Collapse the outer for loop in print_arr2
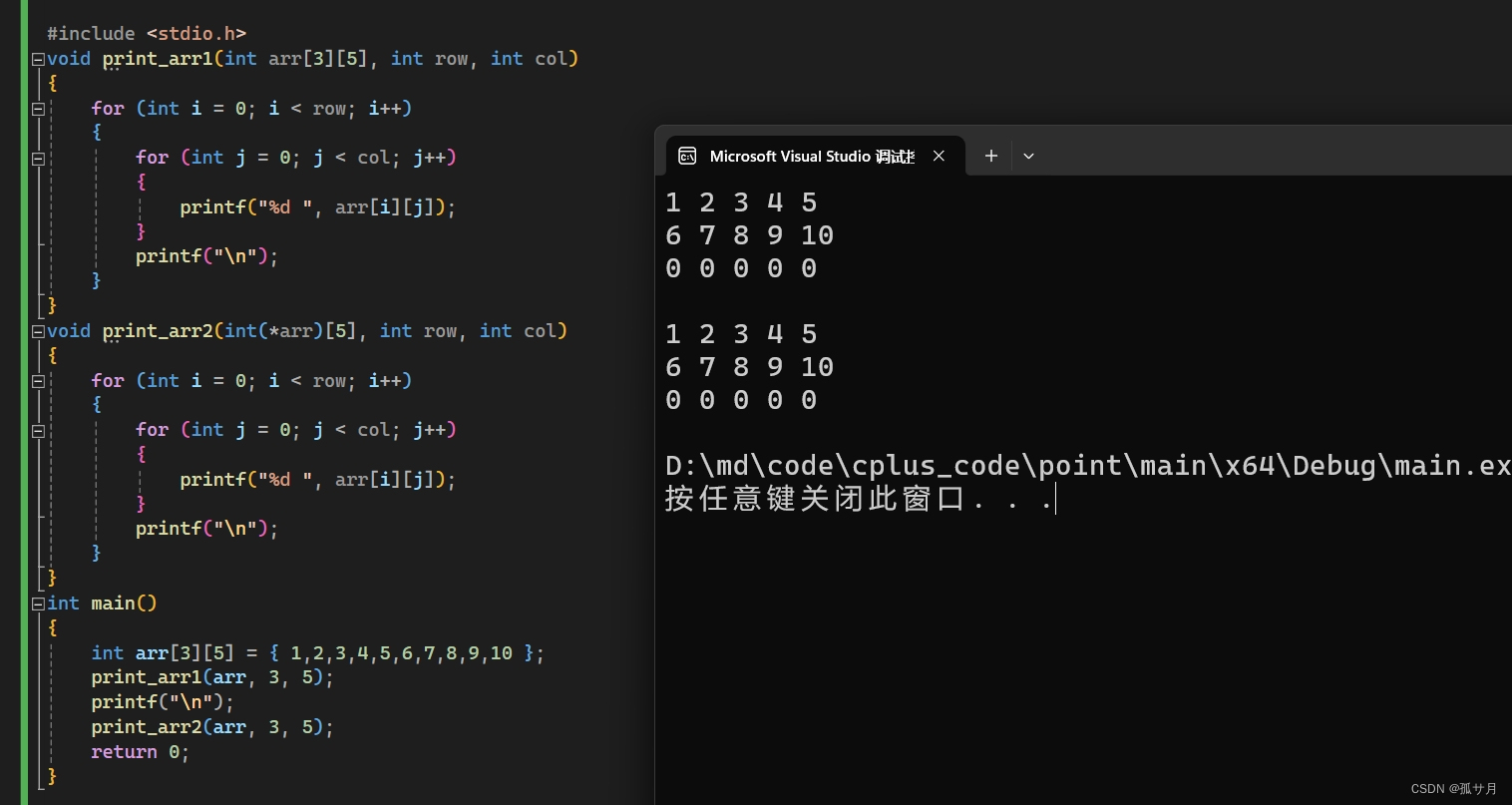This screenshot has height=805, width=1512. pos(38,381)
